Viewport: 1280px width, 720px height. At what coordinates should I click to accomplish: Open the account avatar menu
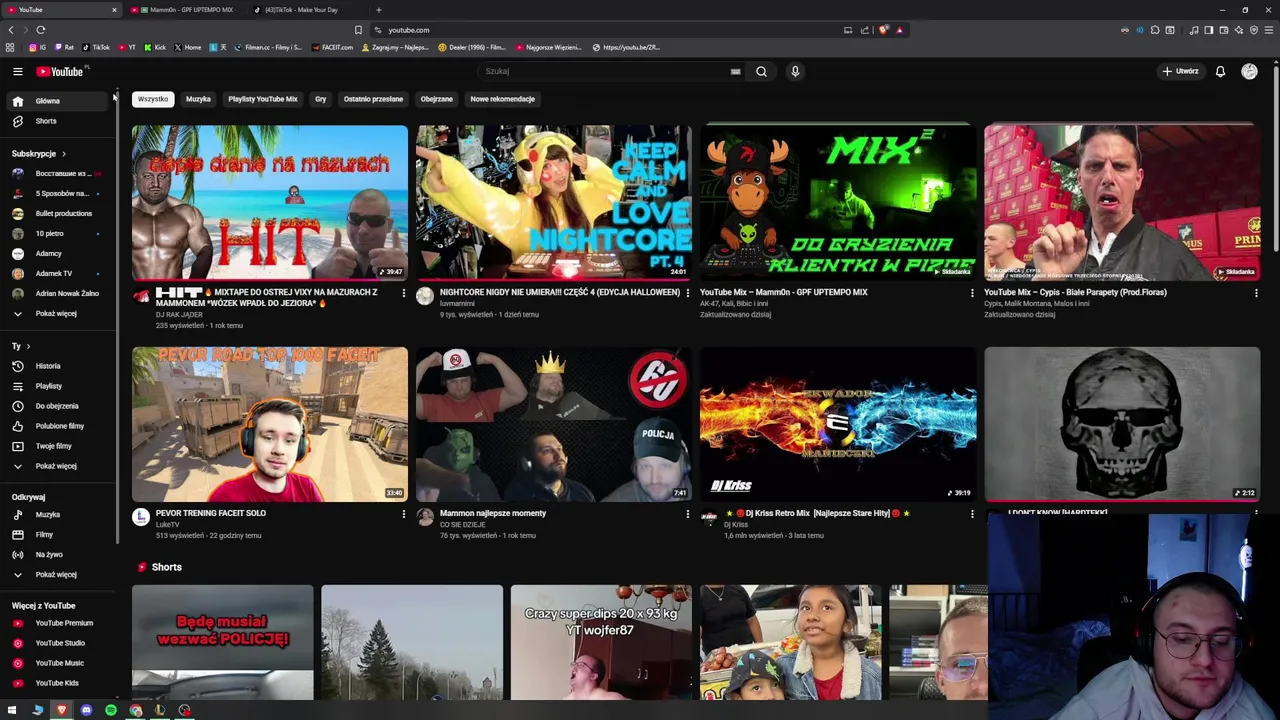1249,71
